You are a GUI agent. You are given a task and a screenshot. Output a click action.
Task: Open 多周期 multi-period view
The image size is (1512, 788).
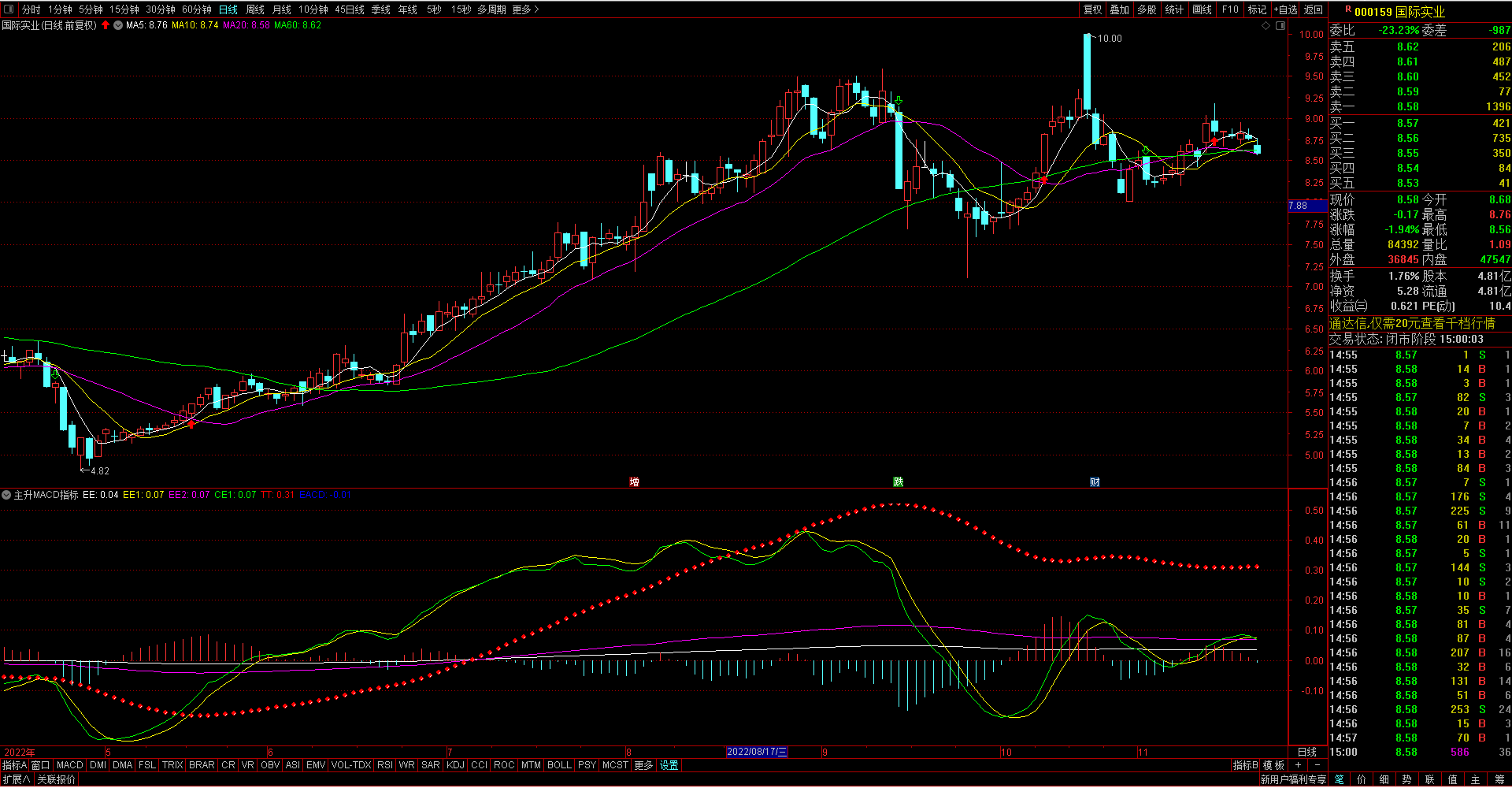click(491, 9)
